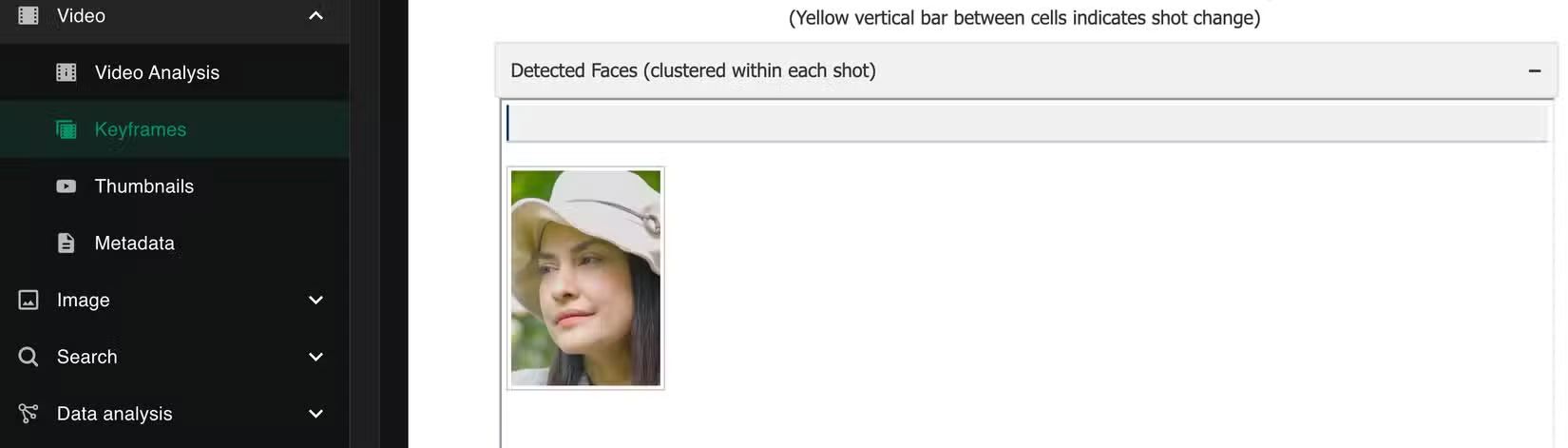Viewport: 1568px width, 448px height.
Task: Collapse the Video section chevron
Action: [x=316, y=15]
